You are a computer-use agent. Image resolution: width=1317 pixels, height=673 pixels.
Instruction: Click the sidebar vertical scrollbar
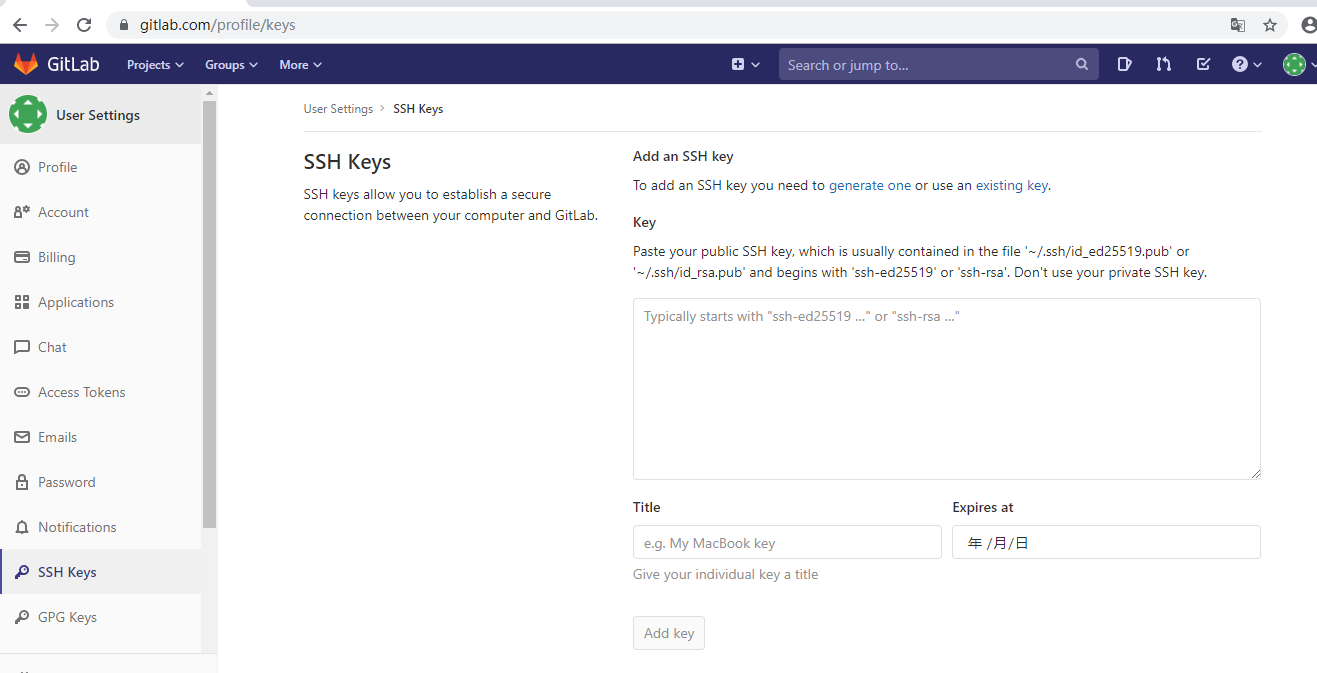[209, 313]
